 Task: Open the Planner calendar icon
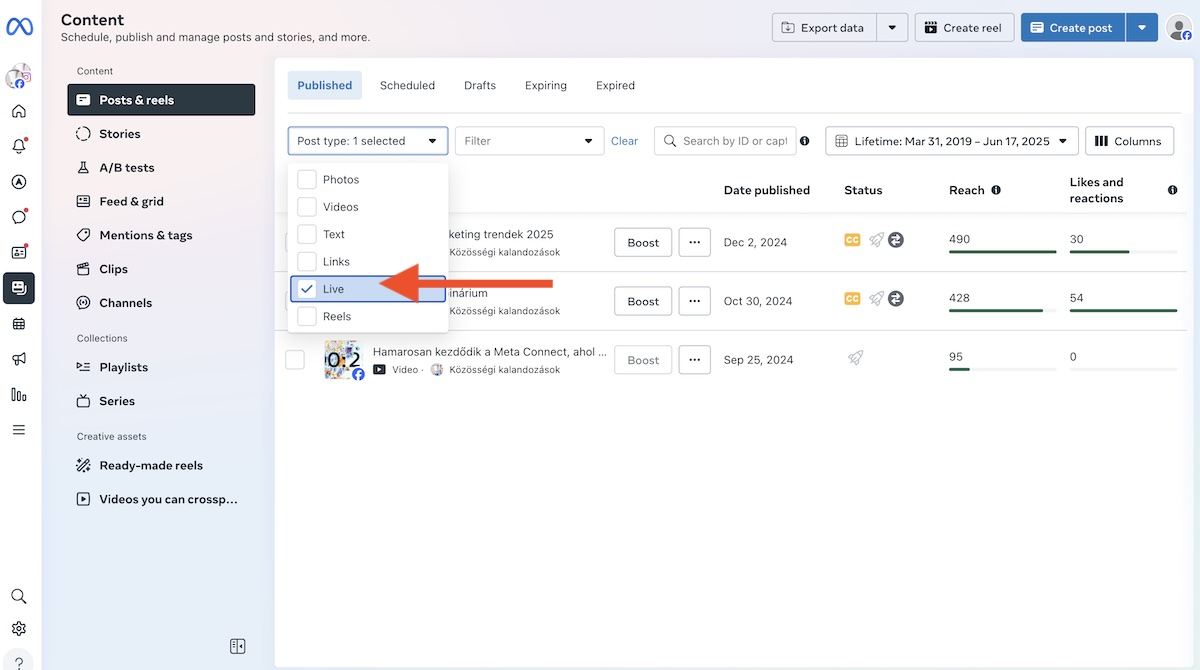tap(19, 324)
